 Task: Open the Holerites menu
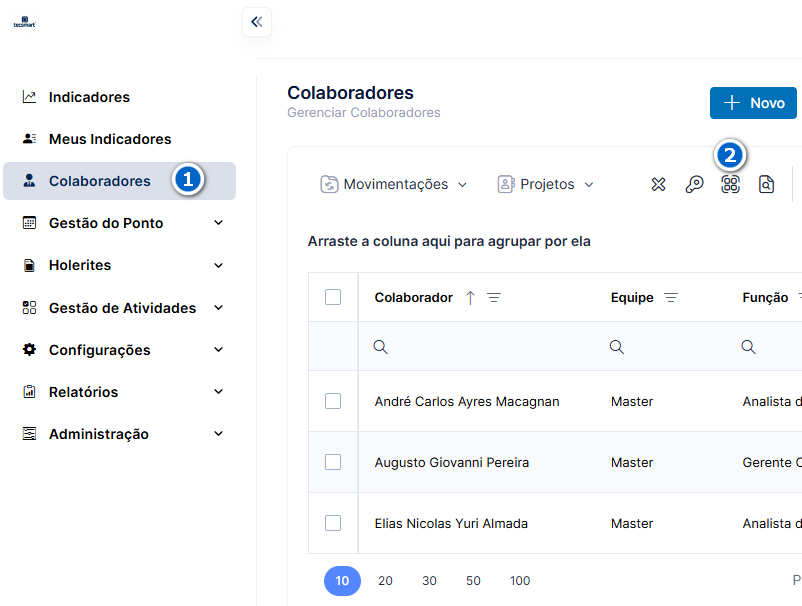click(119, 265)
